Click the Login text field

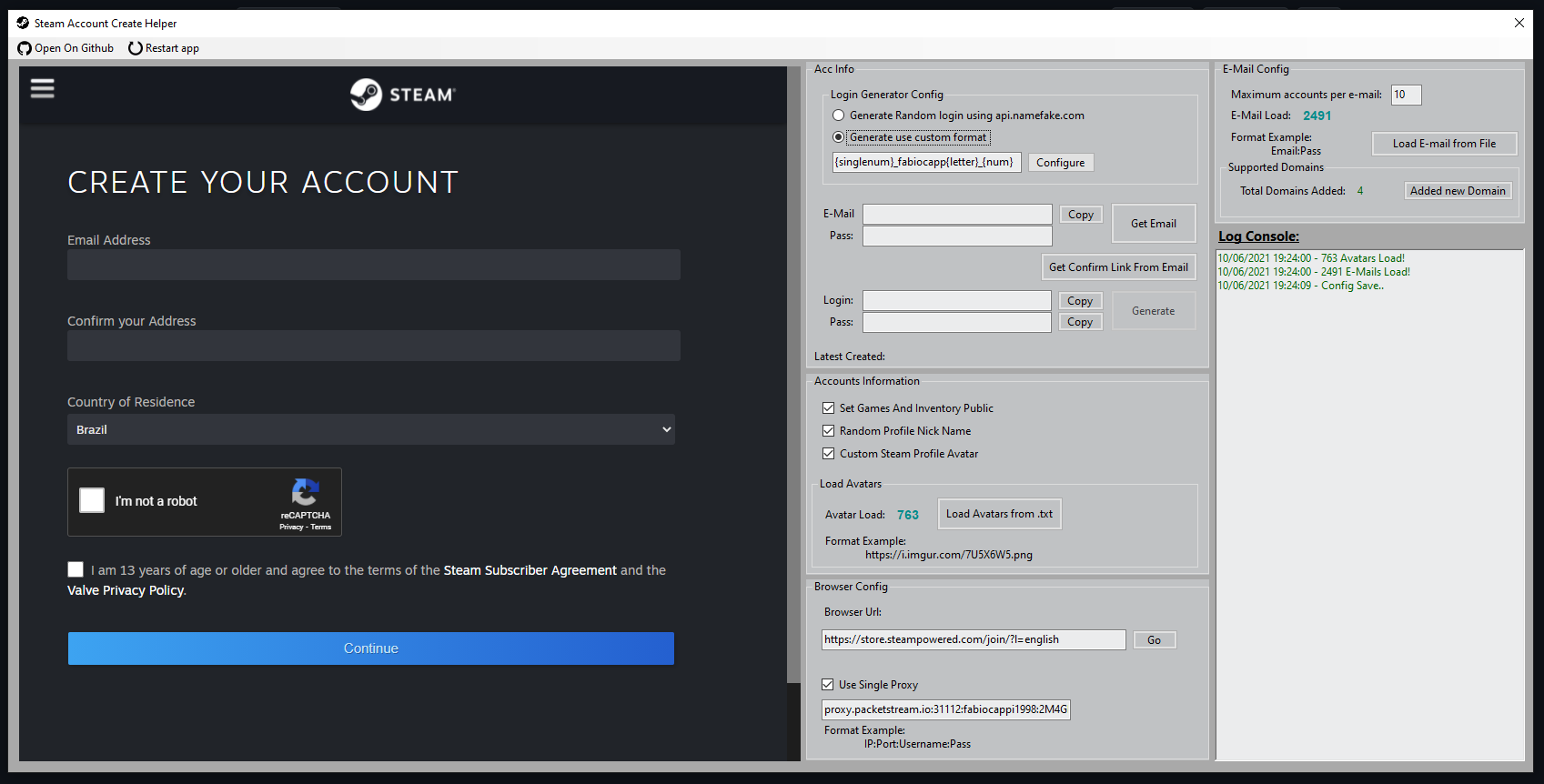957,300
